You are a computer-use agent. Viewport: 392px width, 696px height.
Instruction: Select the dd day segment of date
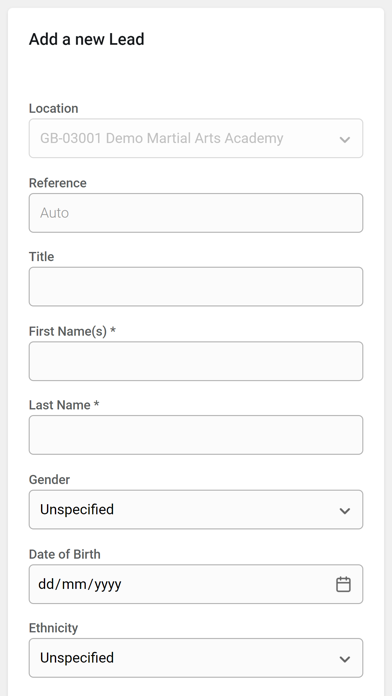click(46, 584)
